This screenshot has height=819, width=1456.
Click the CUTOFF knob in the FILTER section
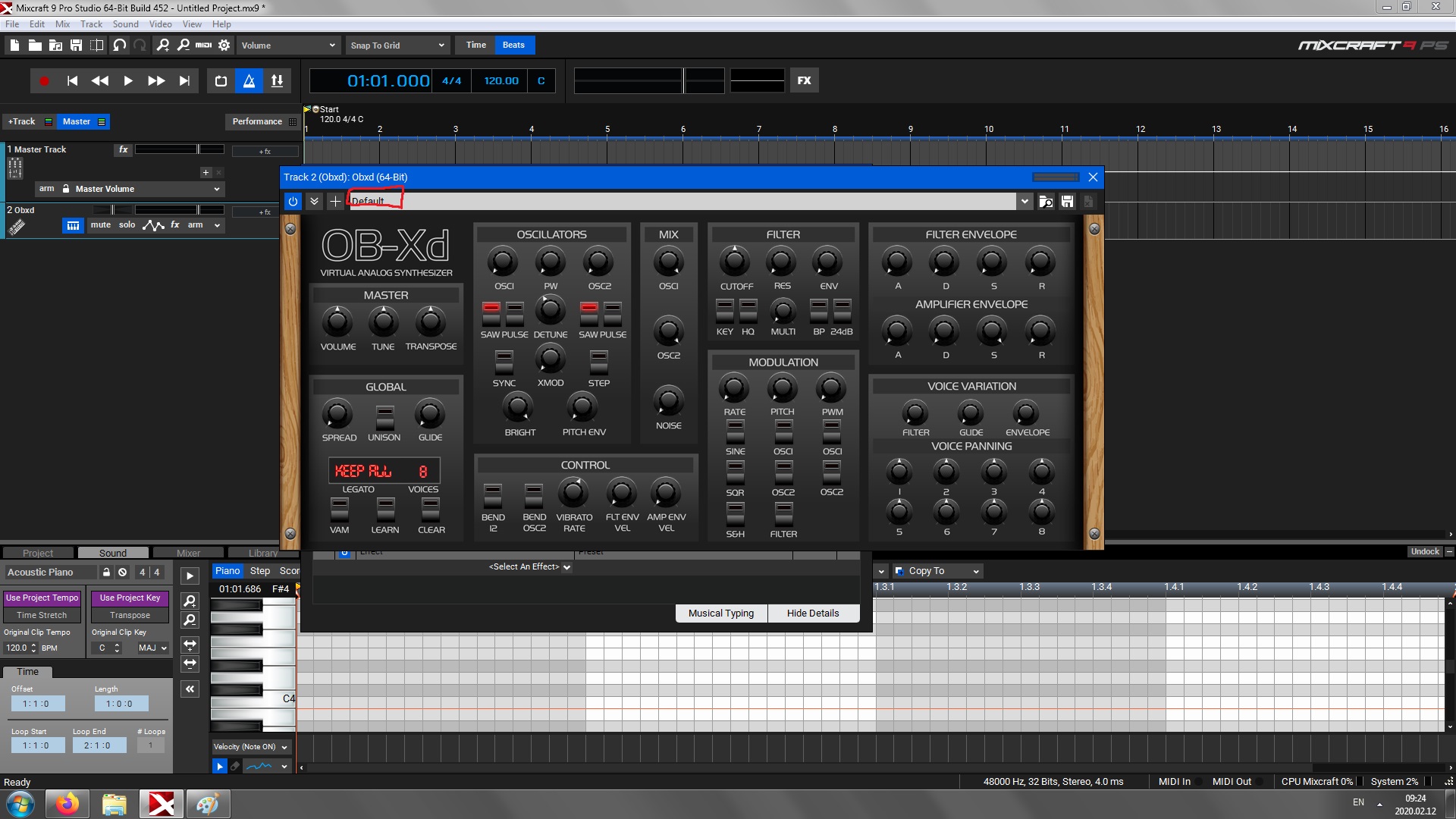click(734, 262)
